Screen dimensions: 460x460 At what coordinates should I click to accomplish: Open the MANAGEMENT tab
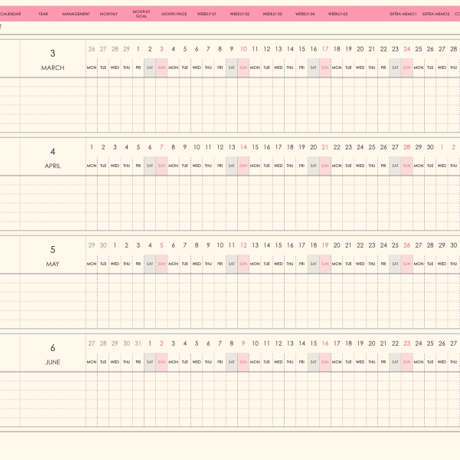[76, 14]
